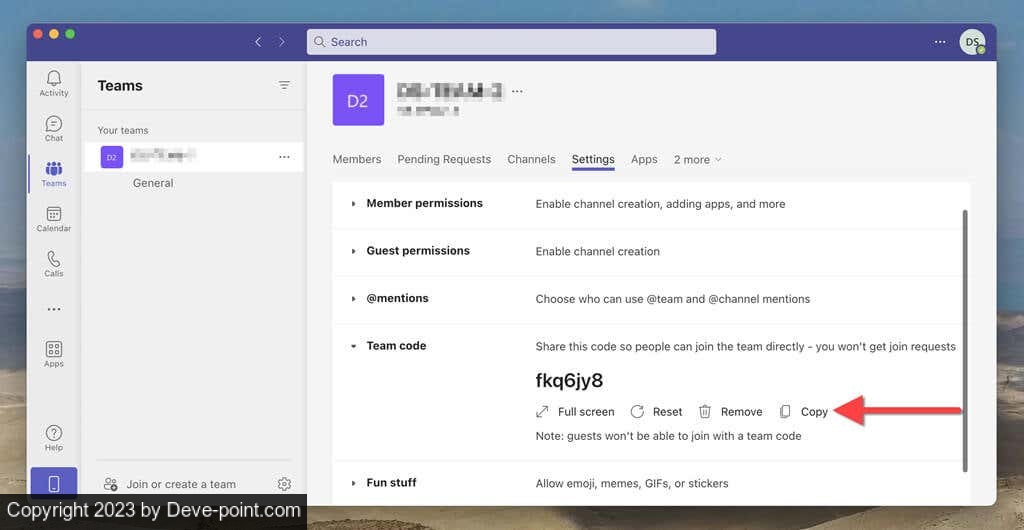Switch to the Members tab

[357, 160]
